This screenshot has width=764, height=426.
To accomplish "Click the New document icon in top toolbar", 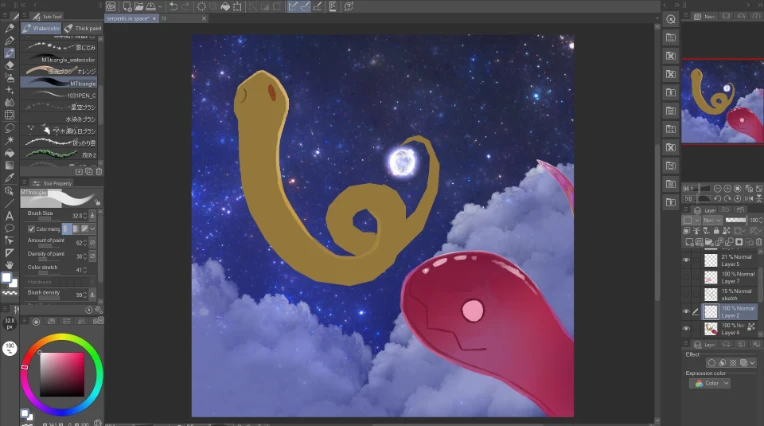I will pyautogui.click(x=127, y=6).
